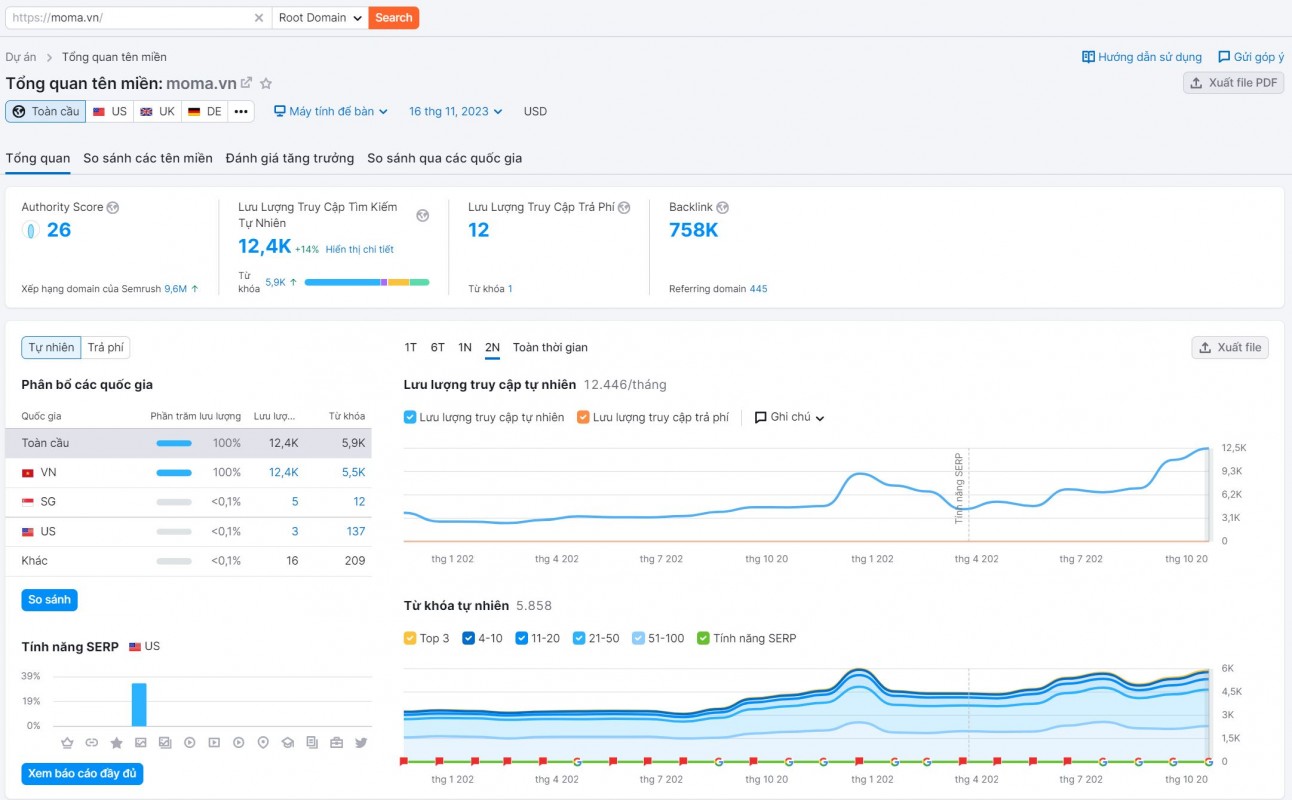Click the reviews star icon in the SERP chart

[116, 743]
